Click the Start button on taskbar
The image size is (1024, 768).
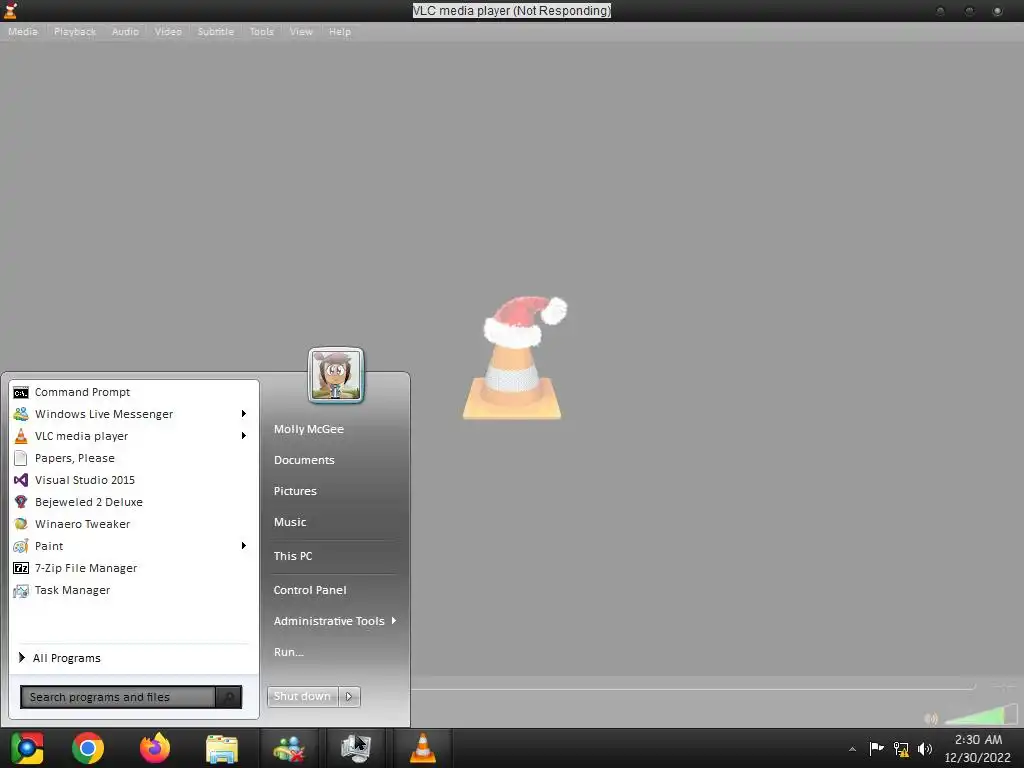click(x=27, y=748)
